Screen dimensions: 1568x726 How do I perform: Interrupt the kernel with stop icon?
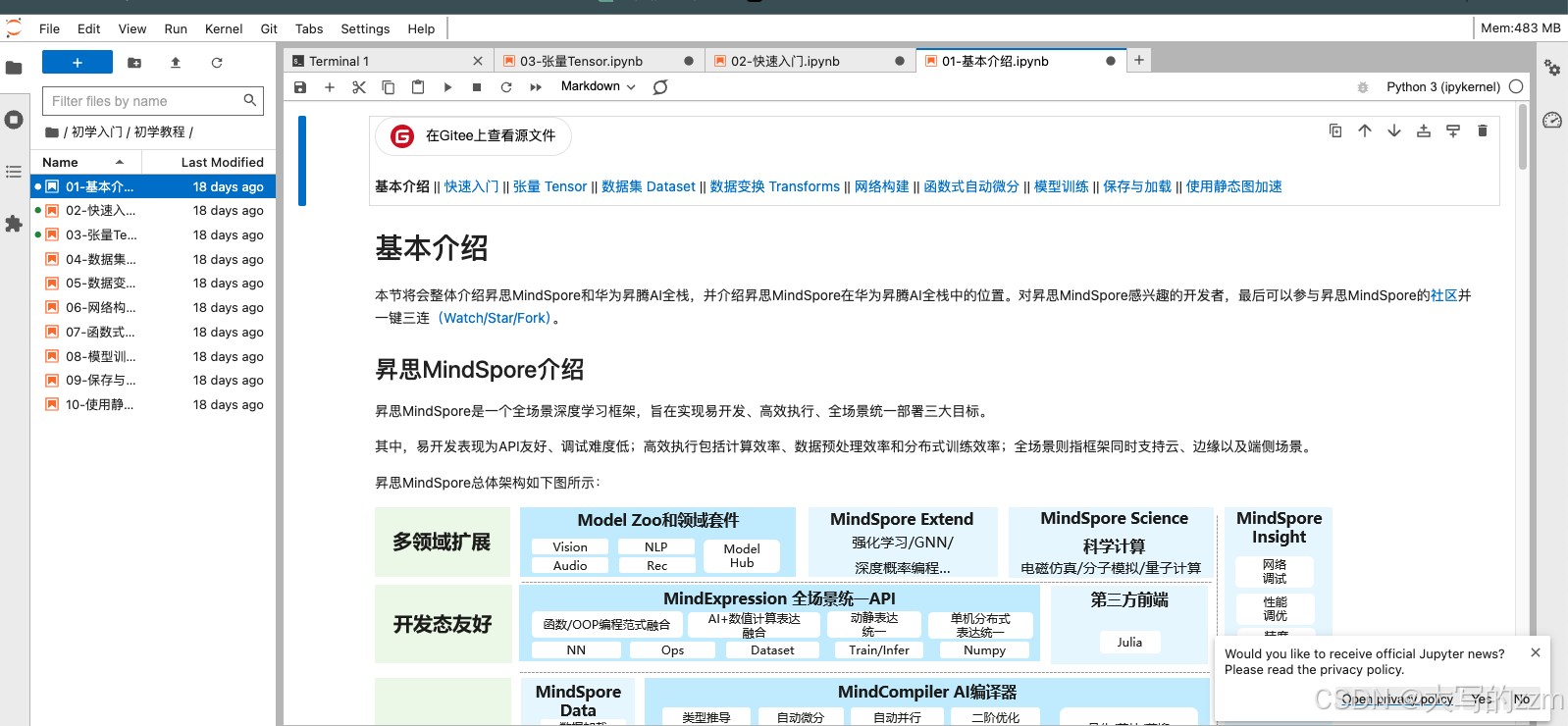(477, 87)
